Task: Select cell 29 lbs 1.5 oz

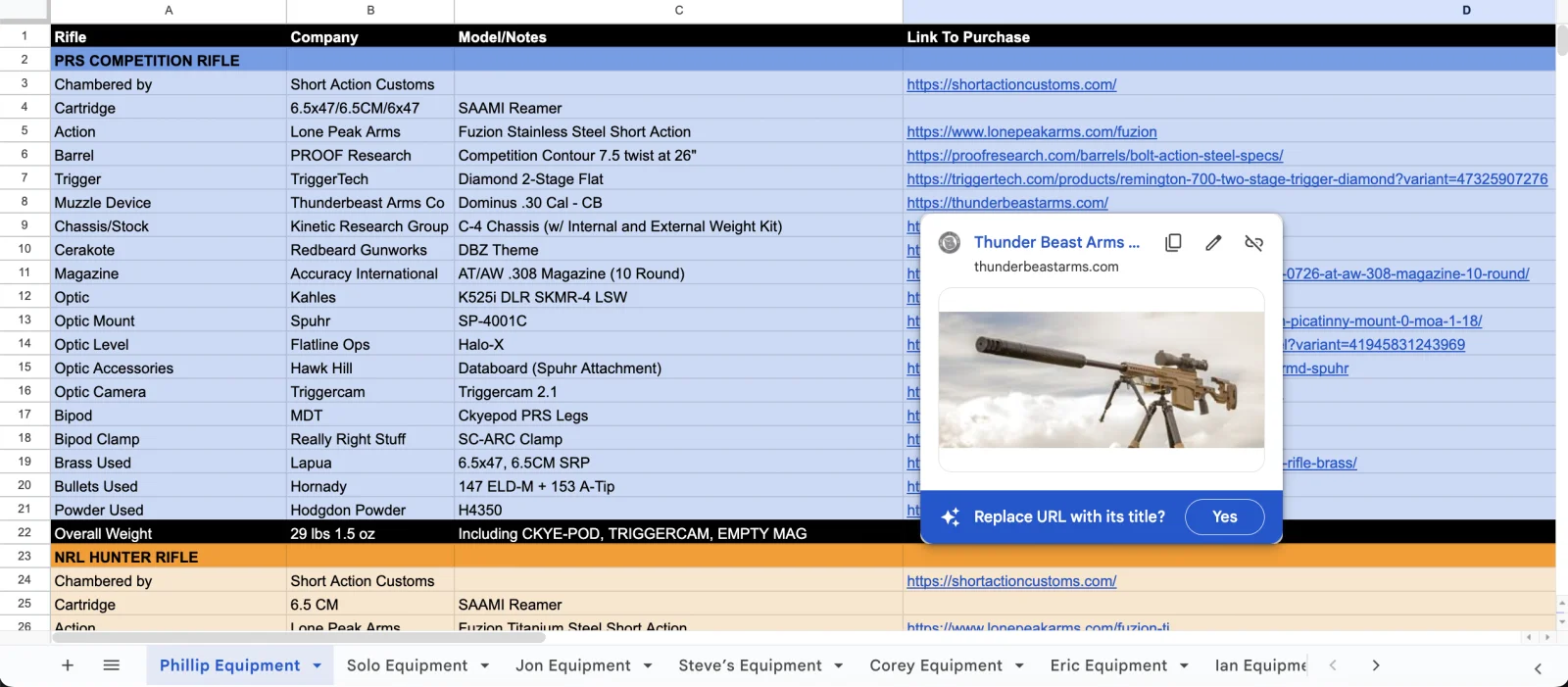Action: tap(370, 533)
